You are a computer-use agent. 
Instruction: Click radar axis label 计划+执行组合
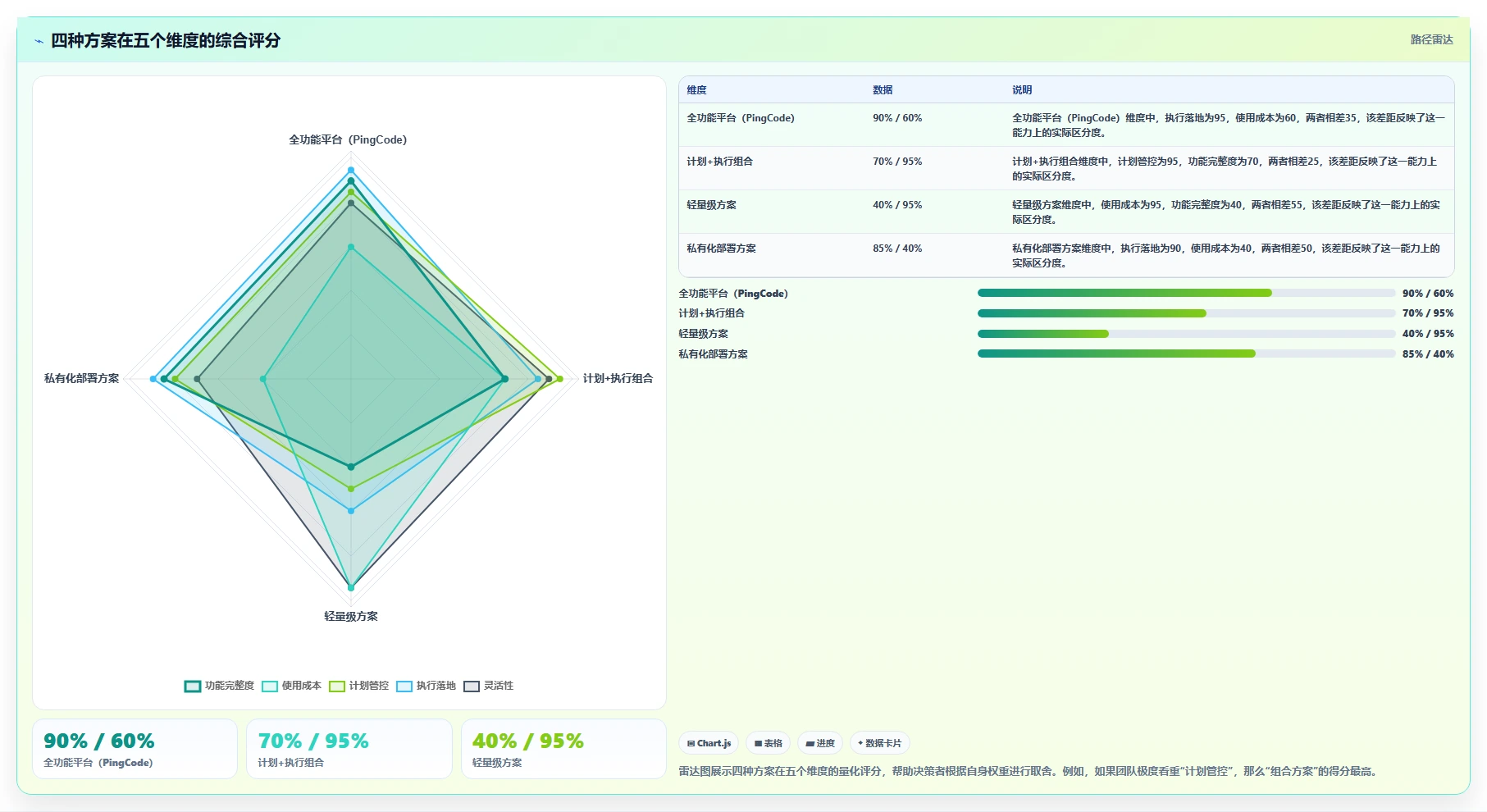[x=618, y=379]
